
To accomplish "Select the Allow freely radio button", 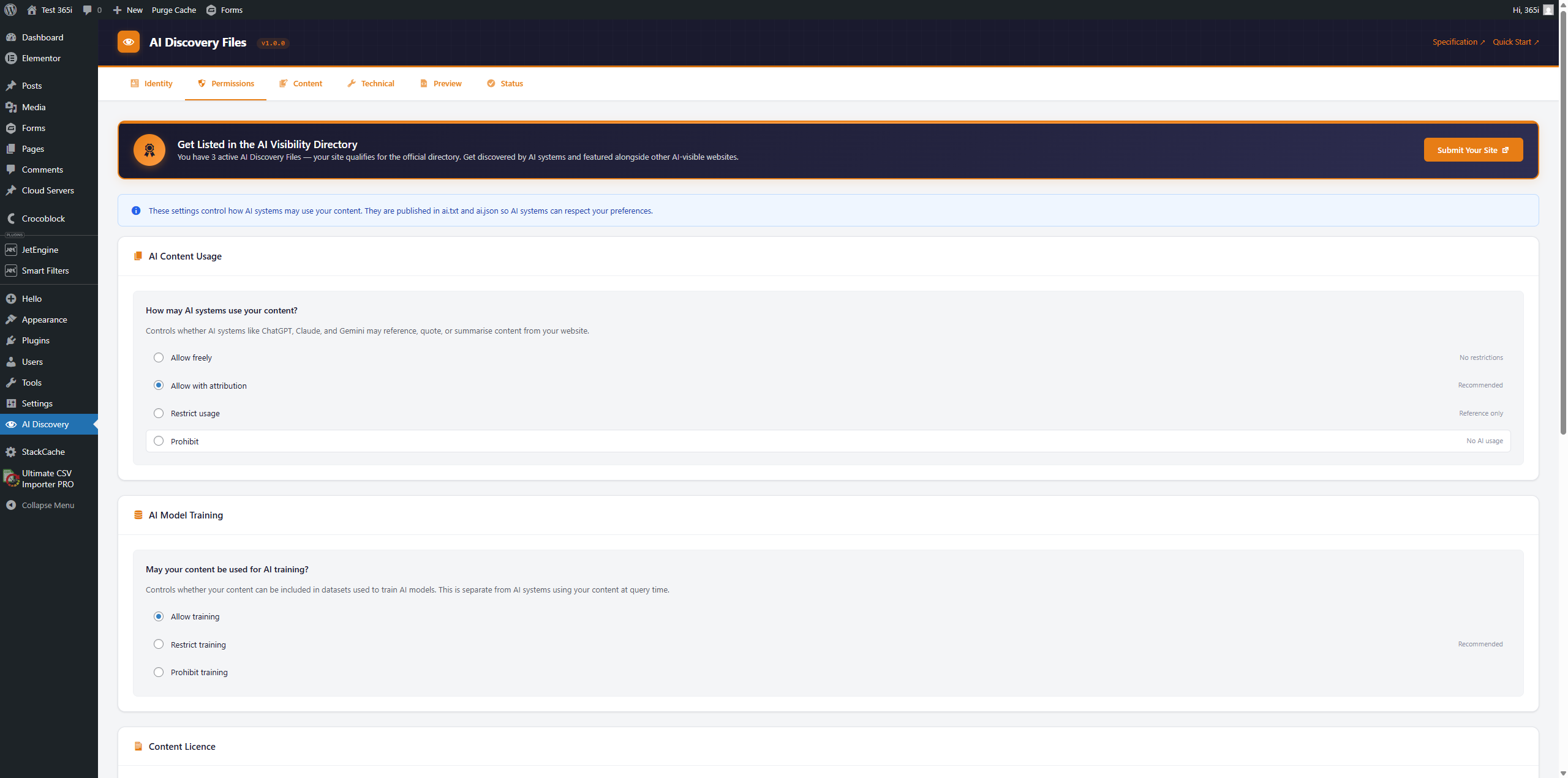I will [x=159, y=357].
